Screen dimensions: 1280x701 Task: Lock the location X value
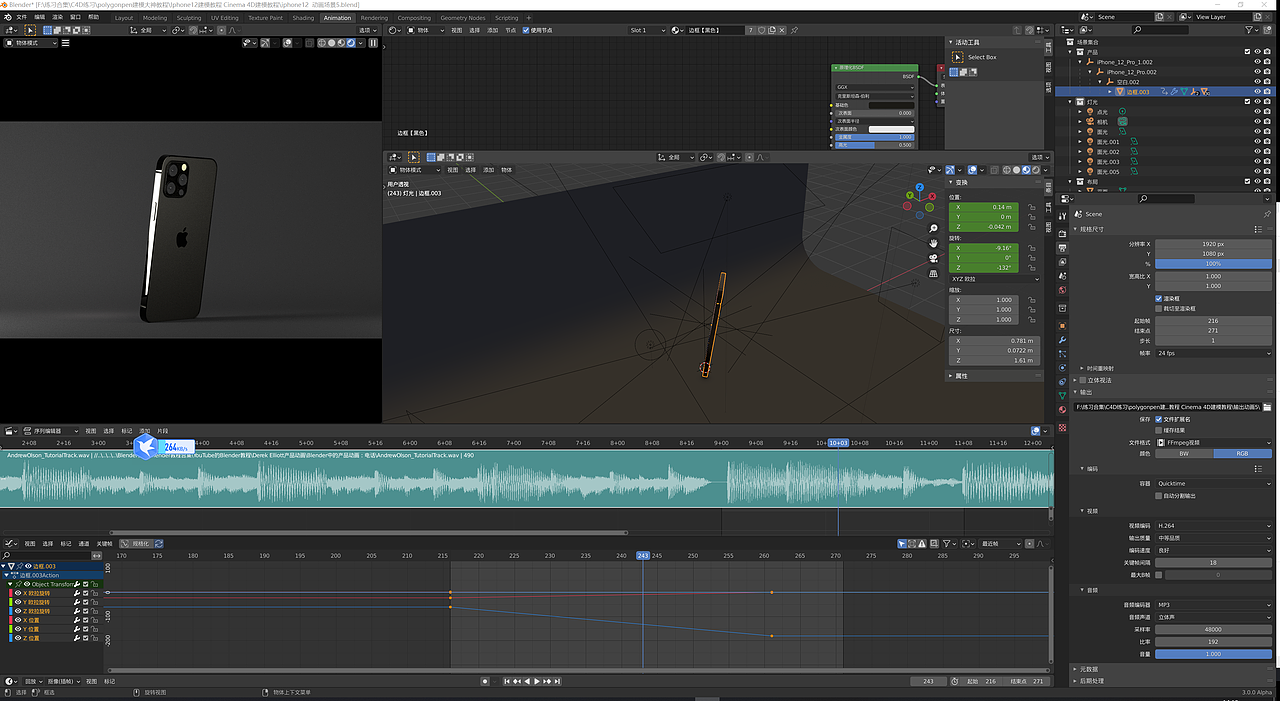click(1031, 207)
